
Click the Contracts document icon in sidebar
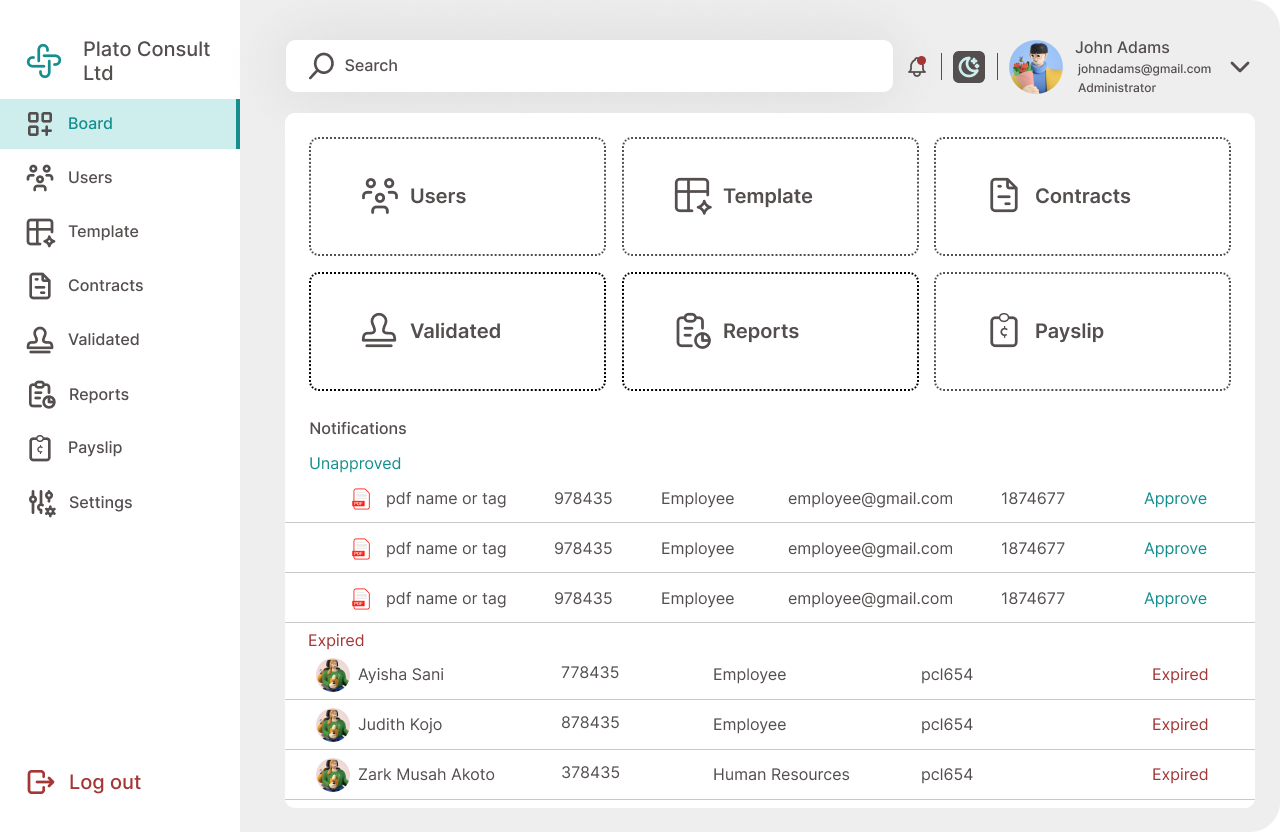pyautogui.click(x=40, y=286)
